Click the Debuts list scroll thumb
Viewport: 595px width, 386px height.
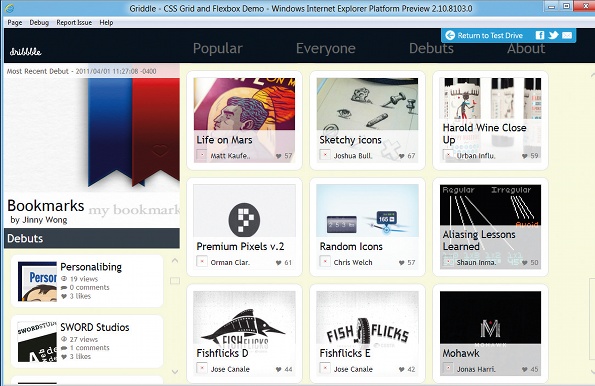175,281
